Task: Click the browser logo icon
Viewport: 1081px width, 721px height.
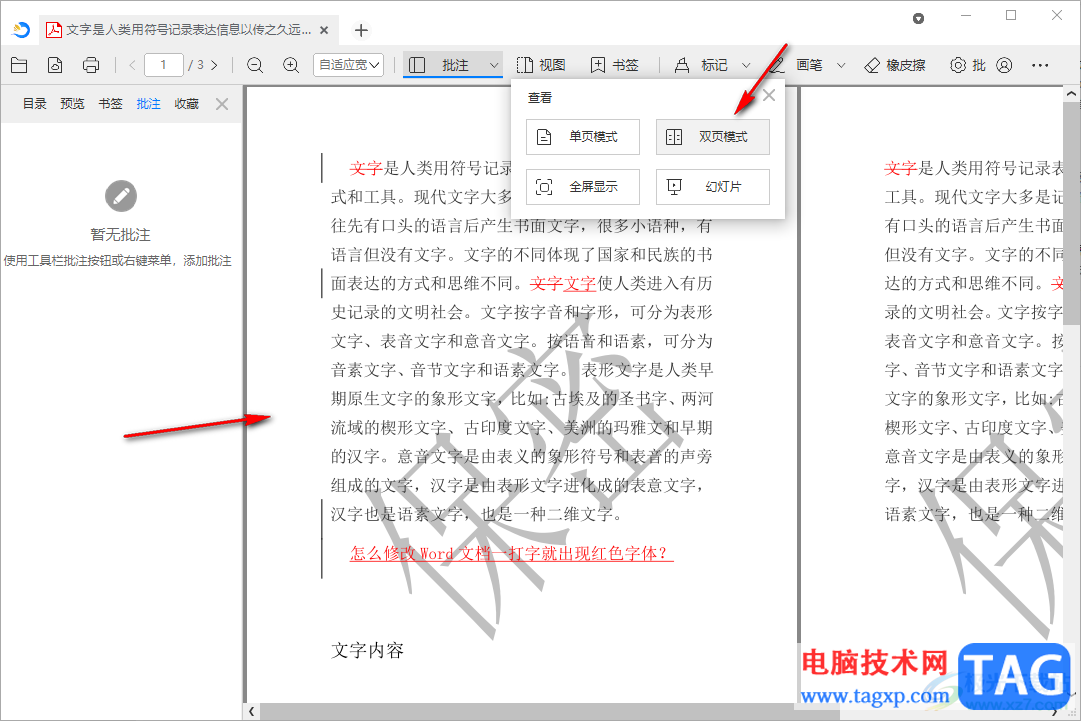Action: tap(21, 30)
